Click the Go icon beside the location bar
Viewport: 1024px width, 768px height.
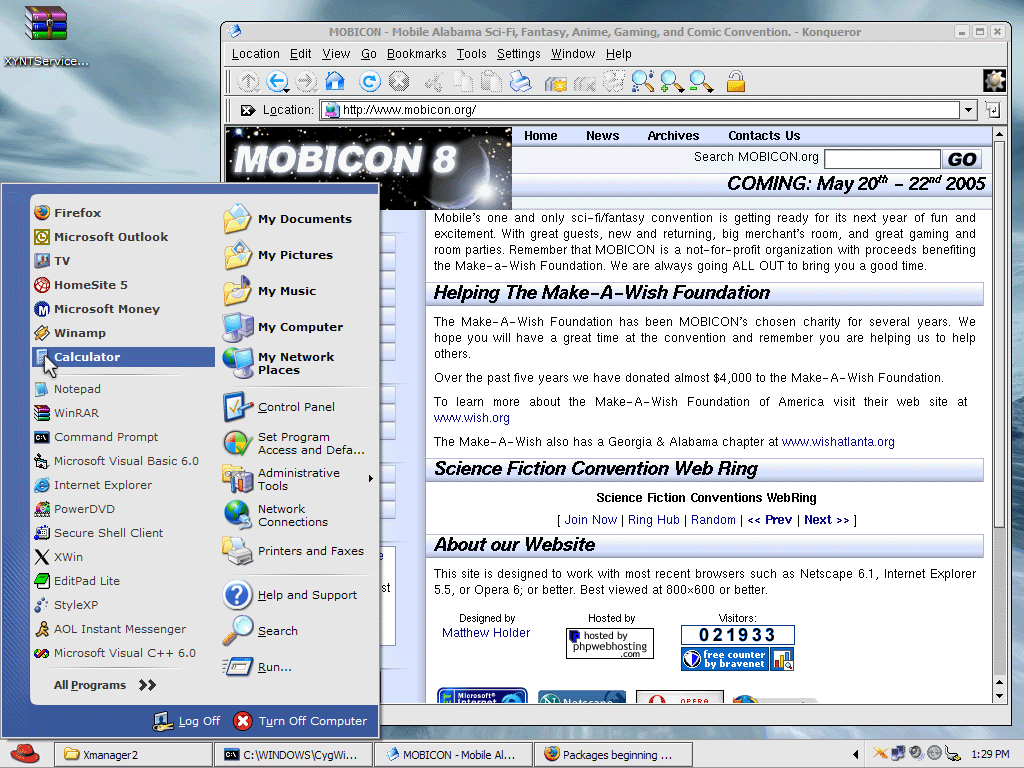[993, 110]
